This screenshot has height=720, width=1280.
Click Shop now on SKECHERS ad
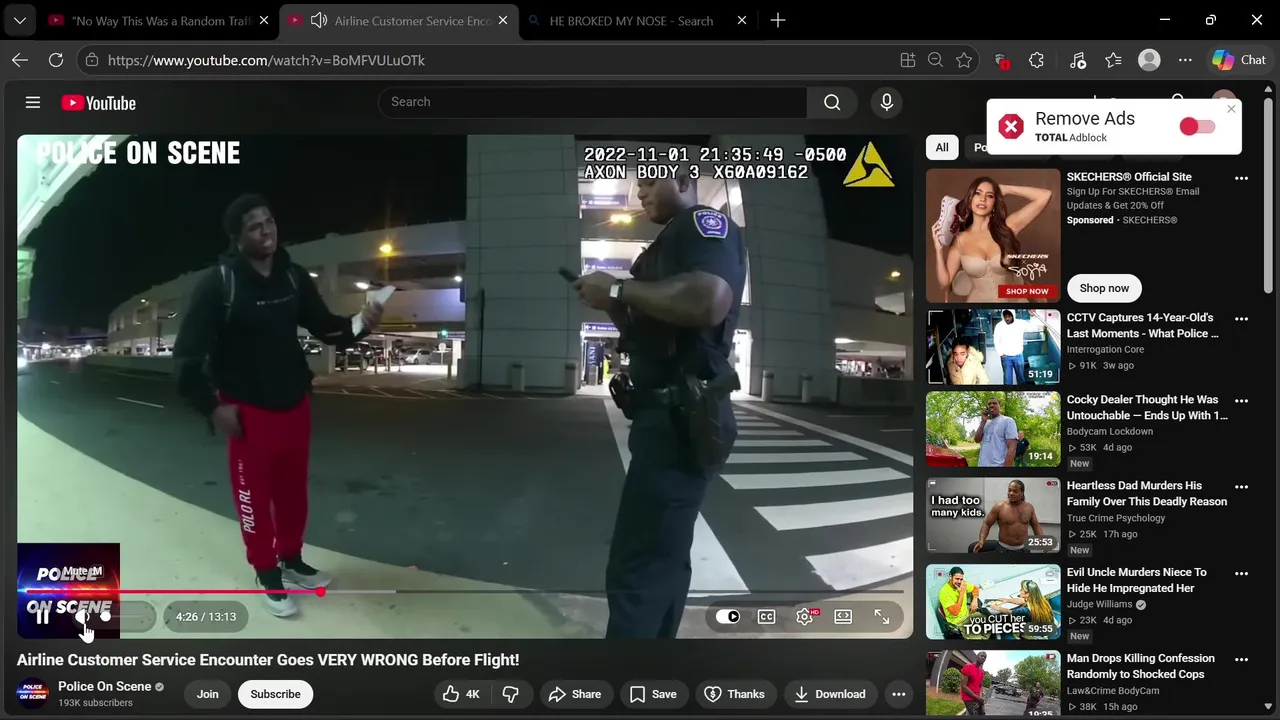(x=1104, y=288)
